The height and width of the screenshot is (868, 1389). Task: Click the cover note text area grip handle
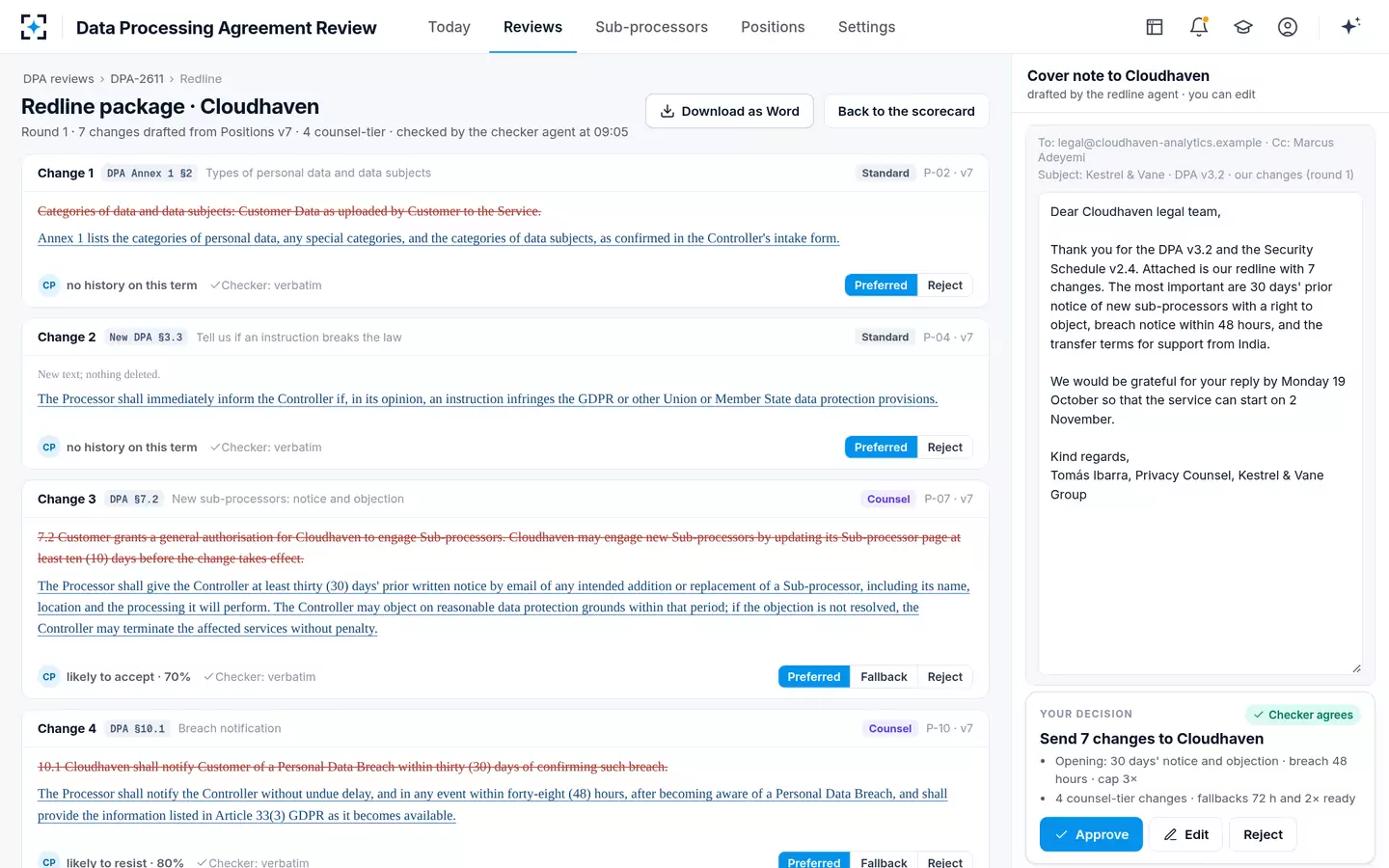[x=1355, y=667]
